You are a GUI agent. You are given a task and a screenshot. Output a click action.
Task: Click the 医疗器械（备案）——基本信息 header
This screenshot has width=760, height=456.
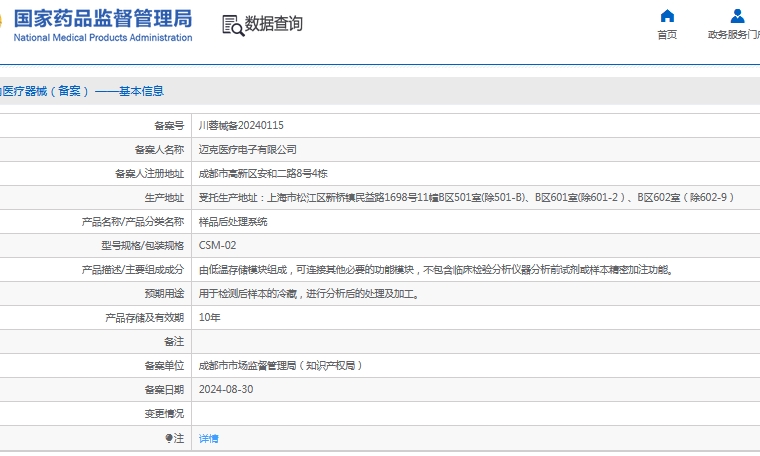click(x=82, y=91)
